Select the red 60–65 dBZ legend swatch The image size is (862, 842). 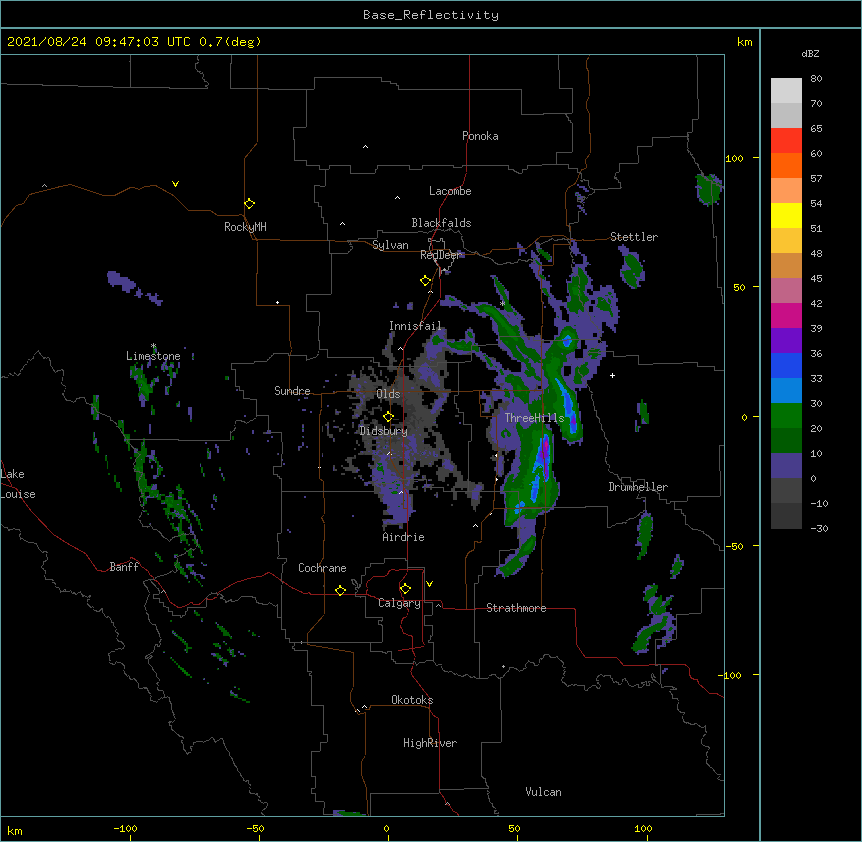(x=786, y=141)
